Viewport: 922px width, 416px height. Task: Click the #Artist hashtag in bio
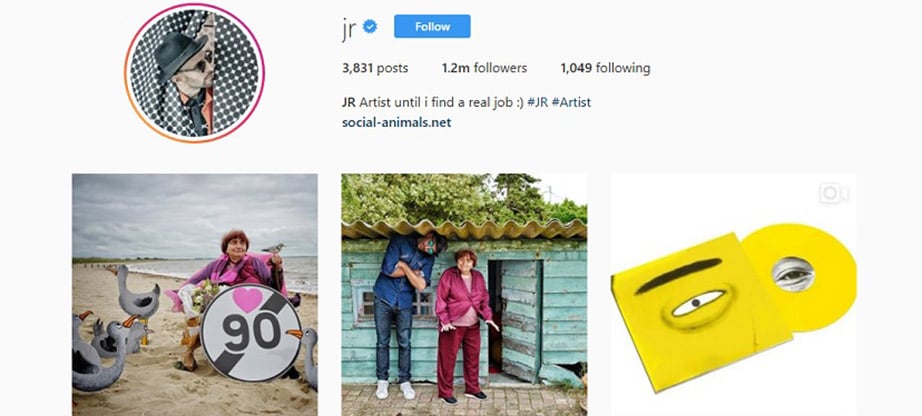pyautogui.click(x=571, y=102)
